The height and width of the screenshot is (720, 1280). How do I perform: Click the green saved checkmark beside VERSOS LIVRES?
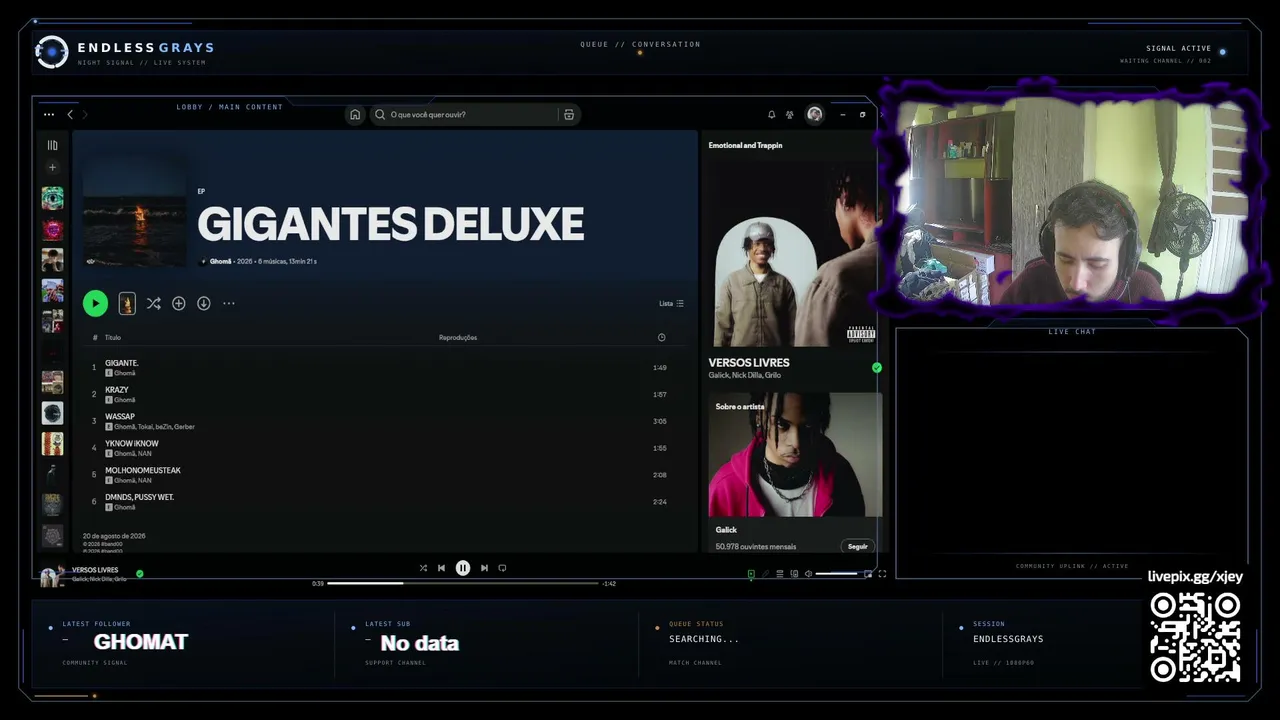(877, 368)
